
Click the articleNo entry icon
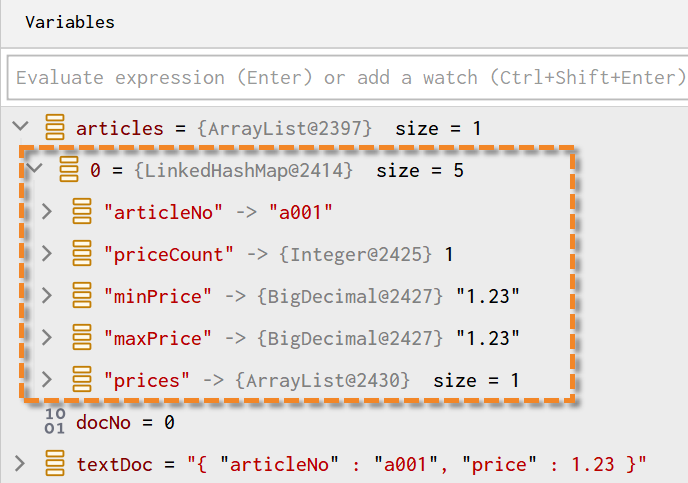pyautogui.click(x=82, y=211)
